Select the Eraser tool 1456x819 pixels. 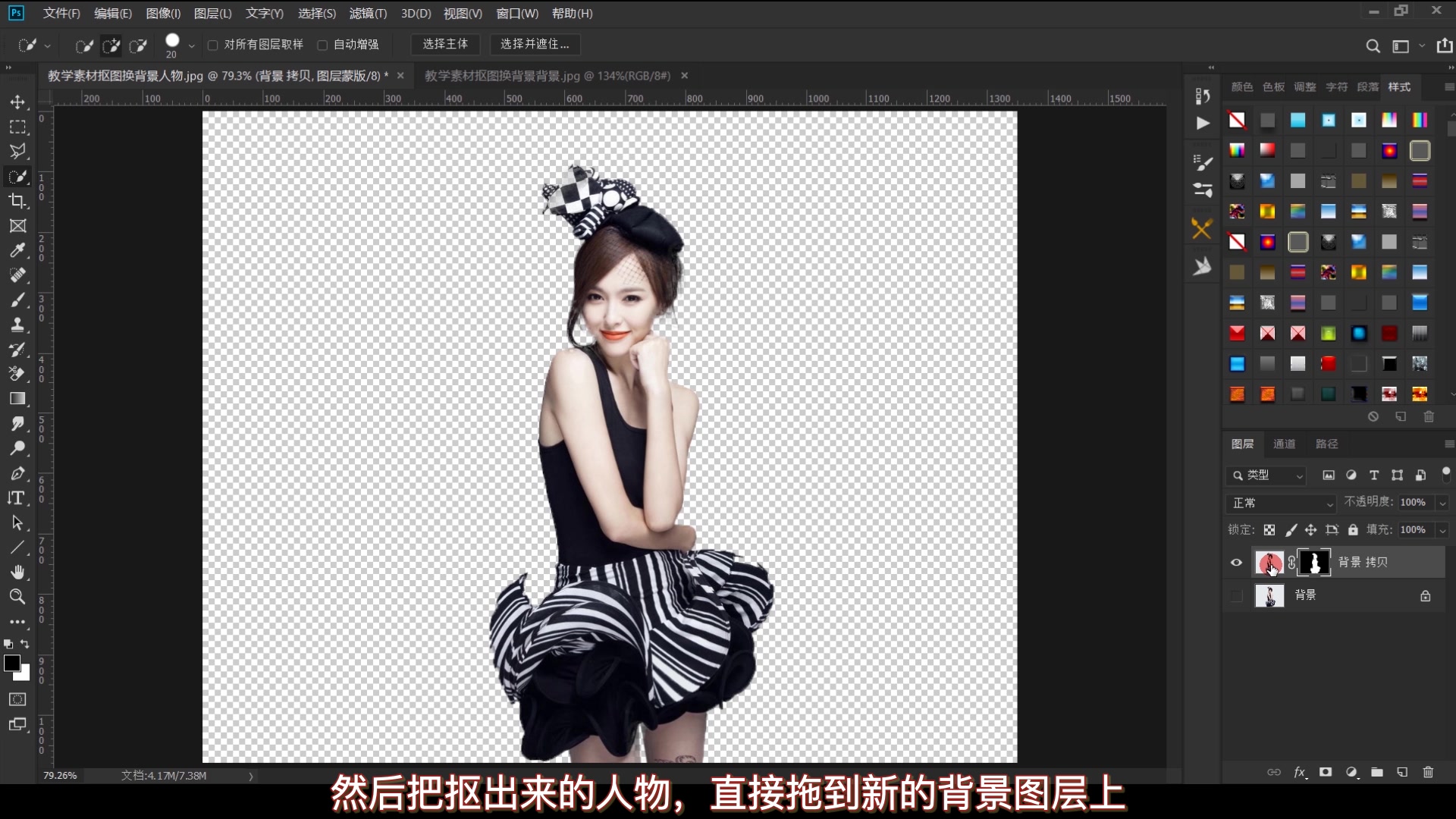click(x=17, y=374)
